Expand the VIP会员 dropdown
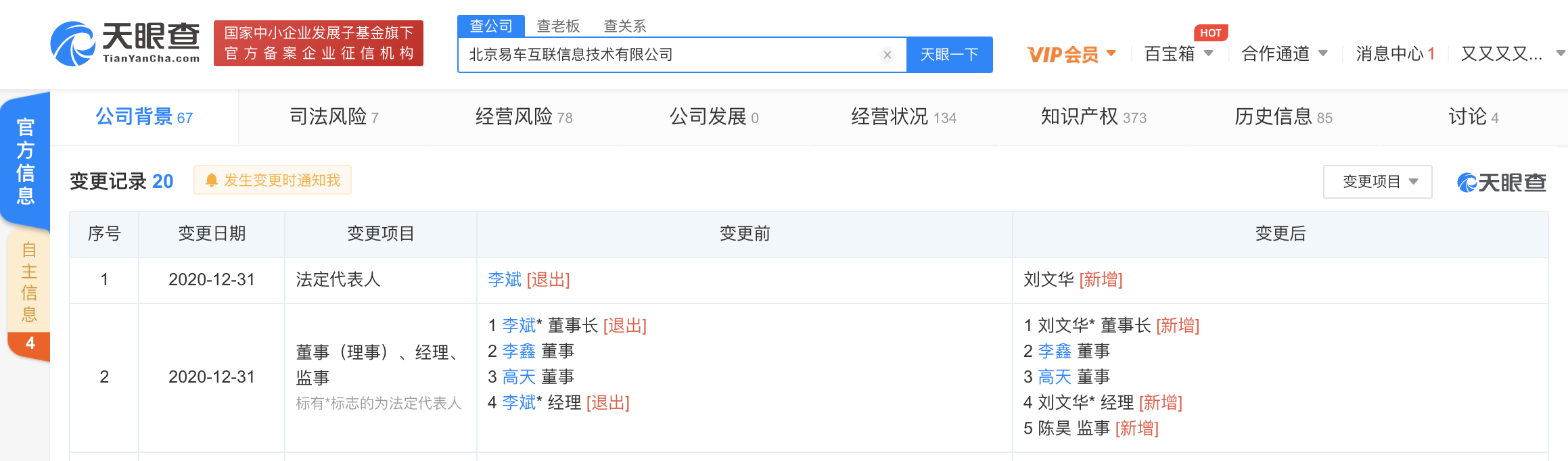 tap(1071, 54)
